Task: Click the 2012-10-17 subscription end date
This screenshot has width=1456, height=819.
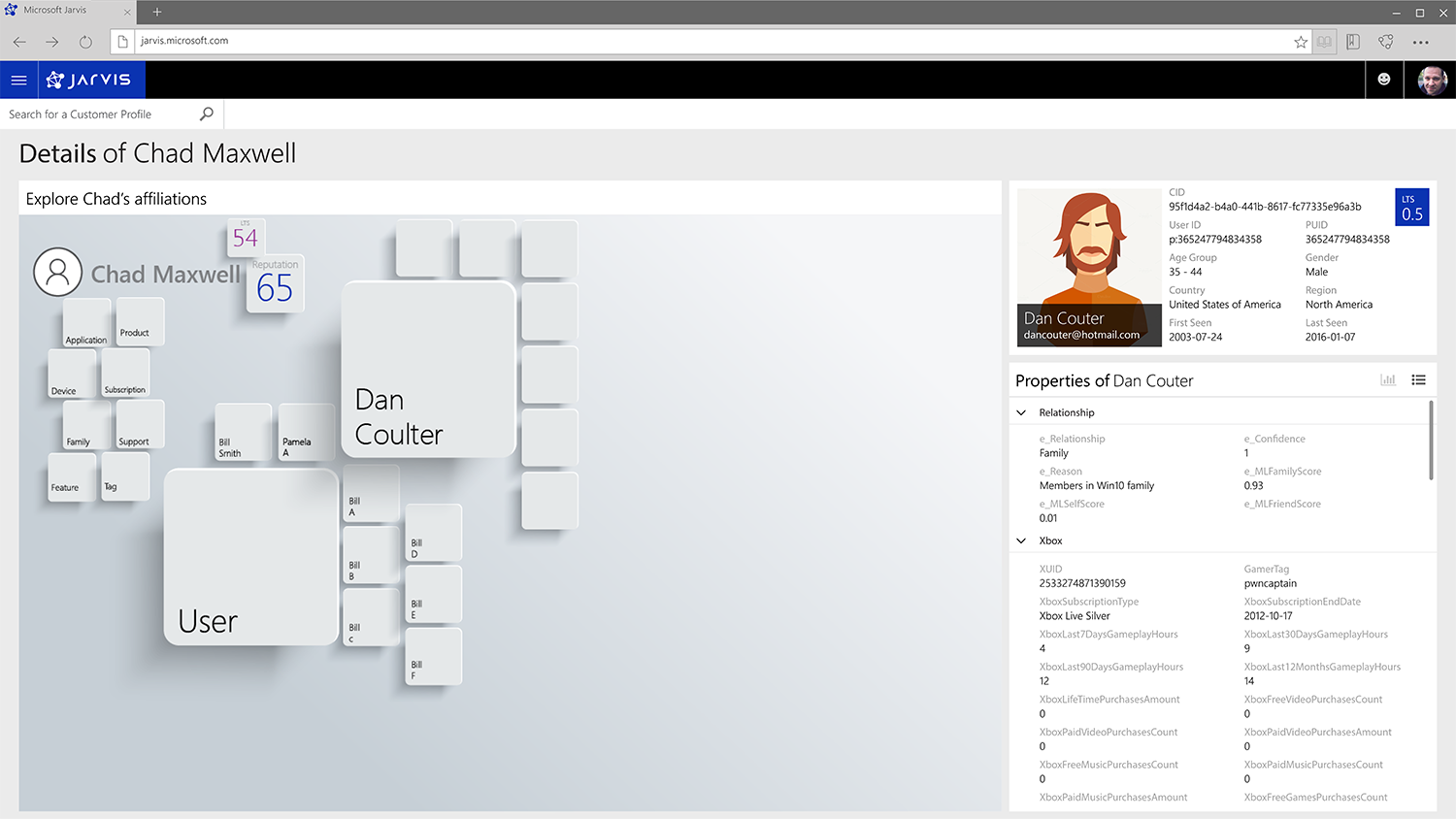Action: click(x=1269, y=616)
